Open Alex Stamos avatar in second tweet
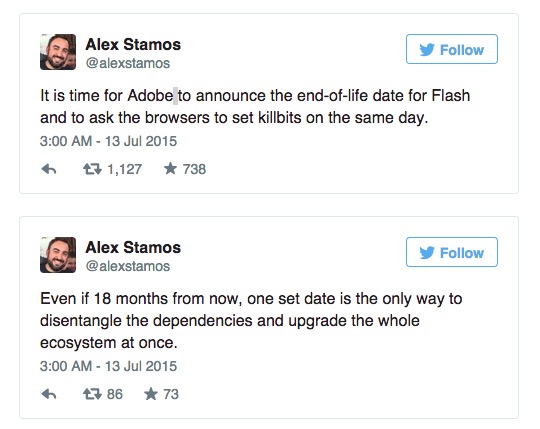This screenshot has width=540, height=429. pos(58,255)
